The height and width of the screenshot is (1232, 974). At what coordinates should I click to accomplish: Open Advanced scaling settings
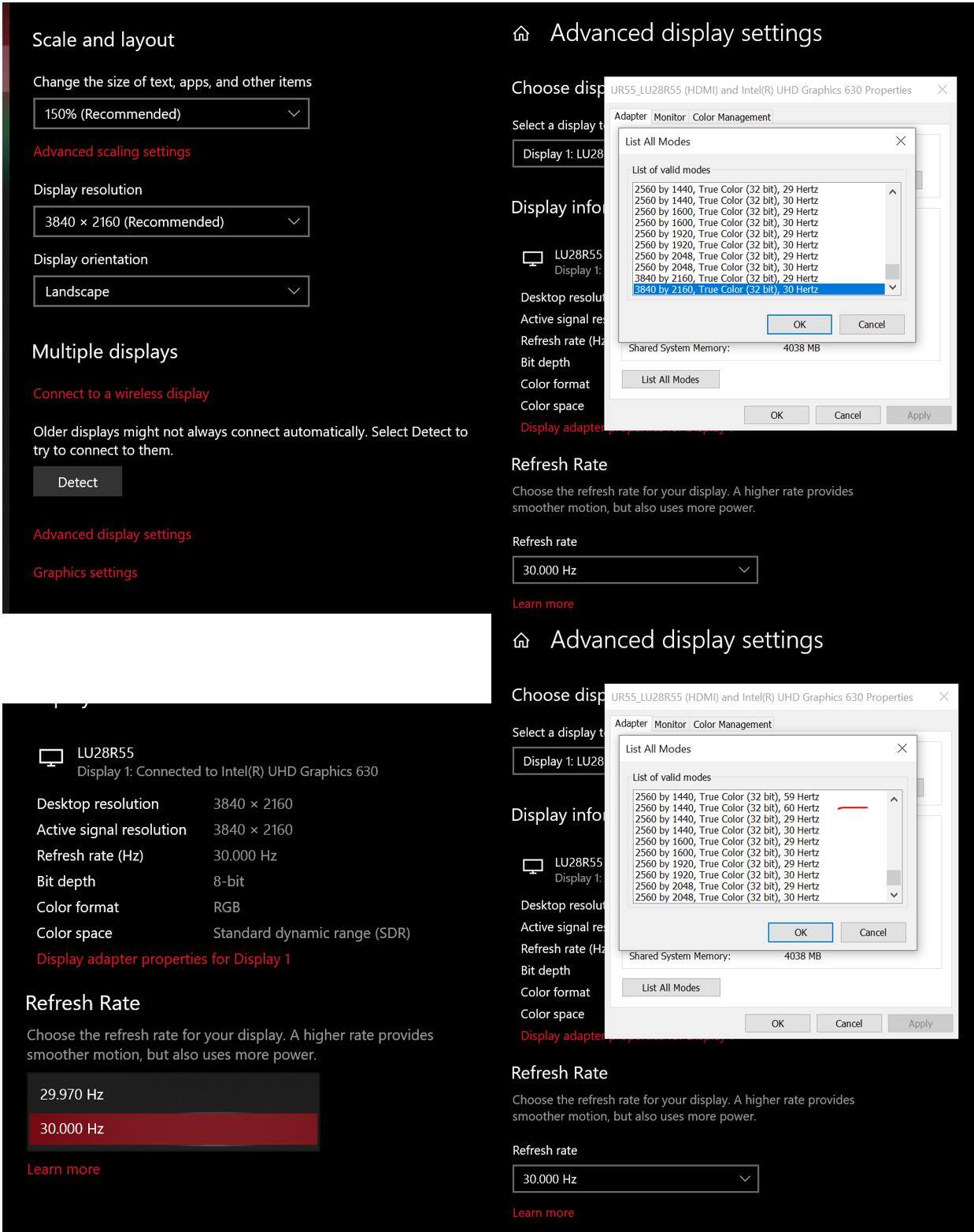click(x=111, y=151)
